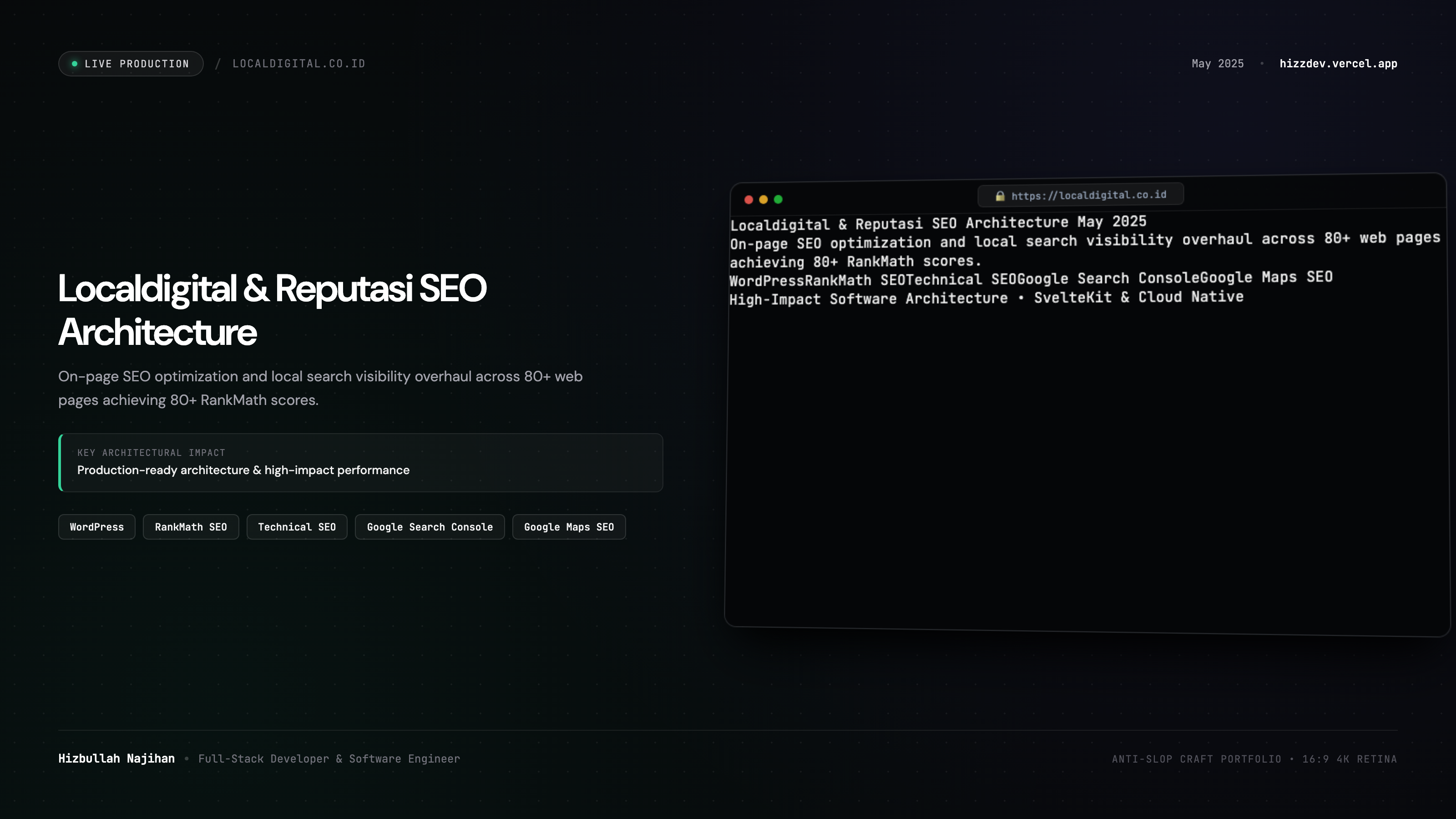Click the LIVE PRODUCTION status badge
Screen dimensions: 1456x819
click(x=131, y=64)
